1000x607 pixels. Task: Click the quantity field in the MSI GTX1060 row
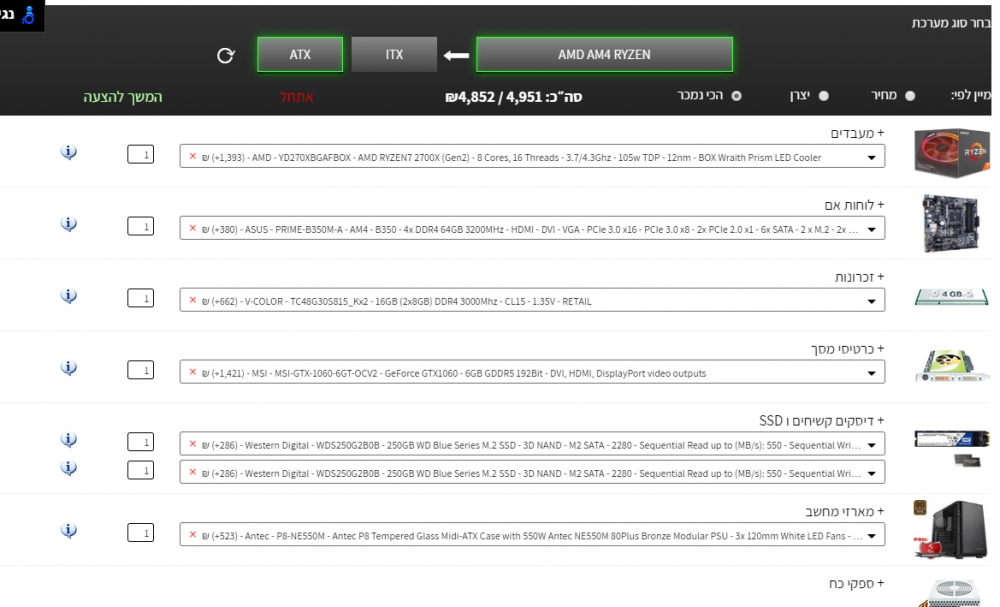[140, 370]
